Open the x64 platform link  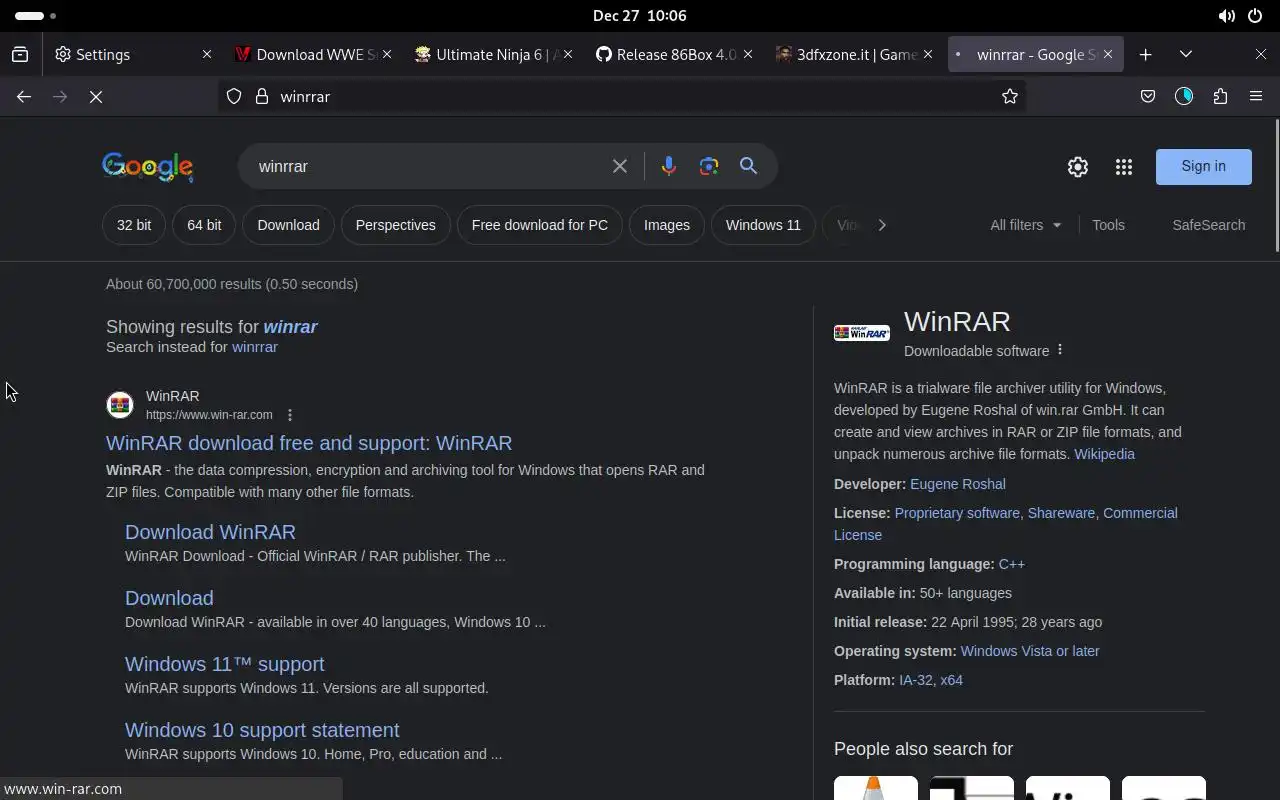click(x=951, y=680)
